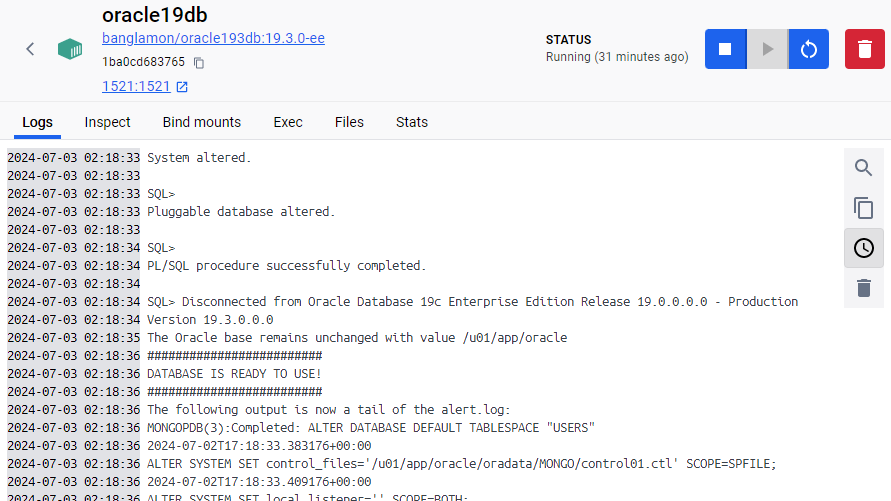Switch to the Bind mounts tab
This screenshot has width=891, height=501.
click(202, 122)
